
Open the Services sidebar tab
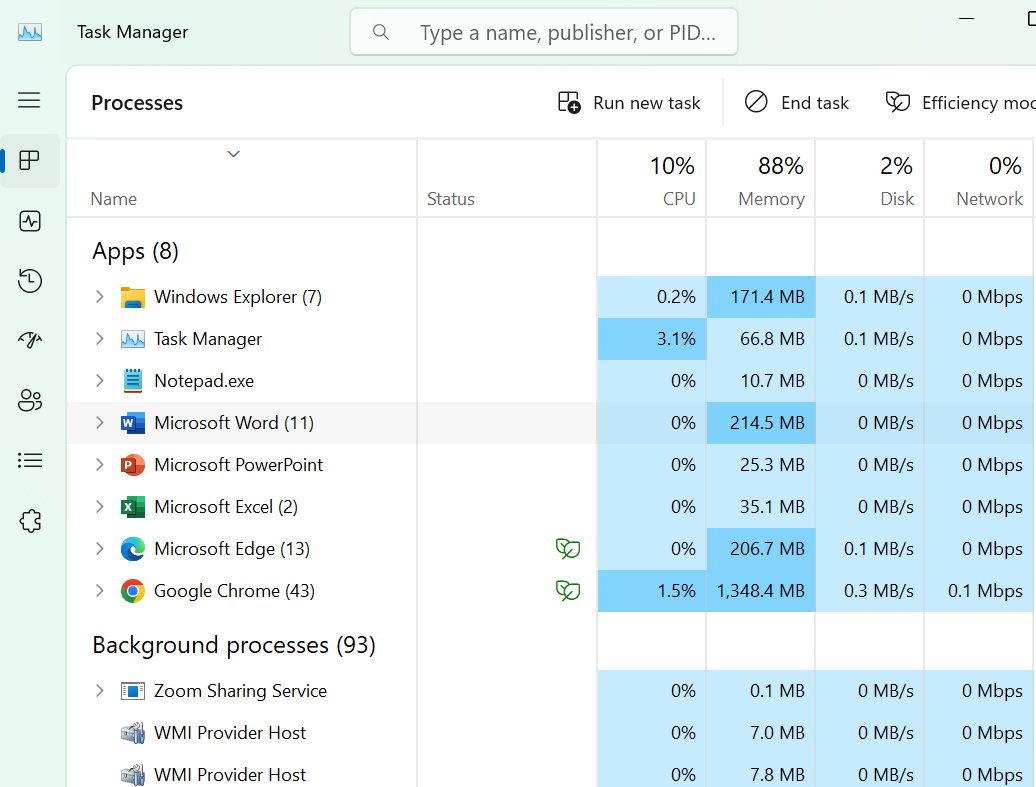click(x=30, y=521)
